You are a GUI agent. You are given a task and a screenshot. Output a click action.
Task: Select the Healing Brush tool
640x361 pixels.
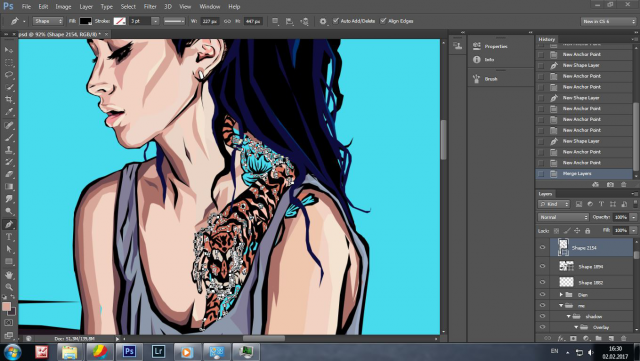(x=9, y=125)
